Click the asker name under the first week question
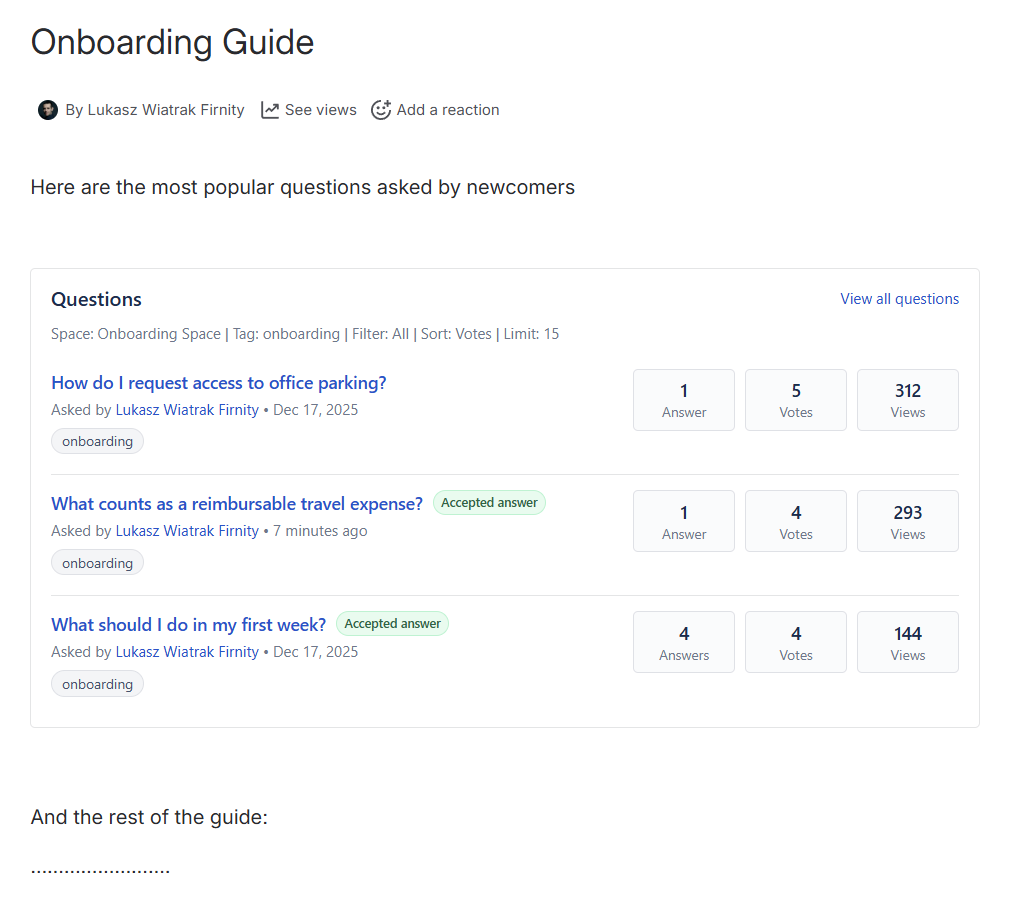This screenshot has width=1020, height=916. (x=187, y=652)
